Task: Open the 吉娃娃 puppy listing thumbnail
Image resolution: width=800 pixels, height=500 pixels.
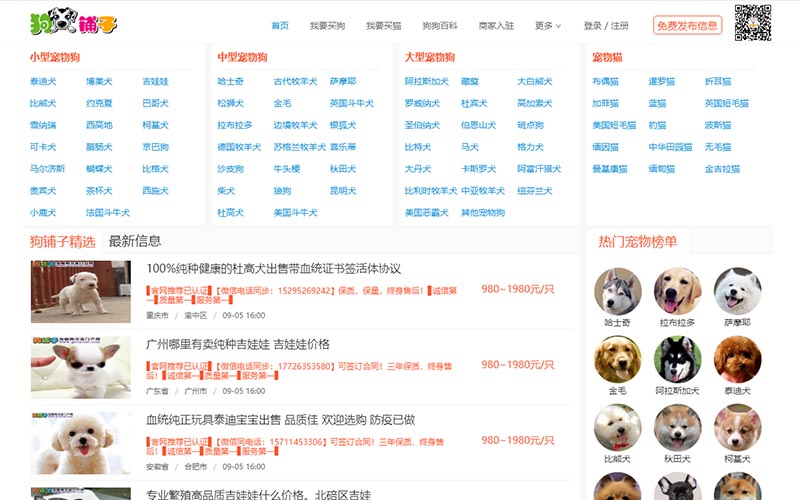Action: click(81, 367)
